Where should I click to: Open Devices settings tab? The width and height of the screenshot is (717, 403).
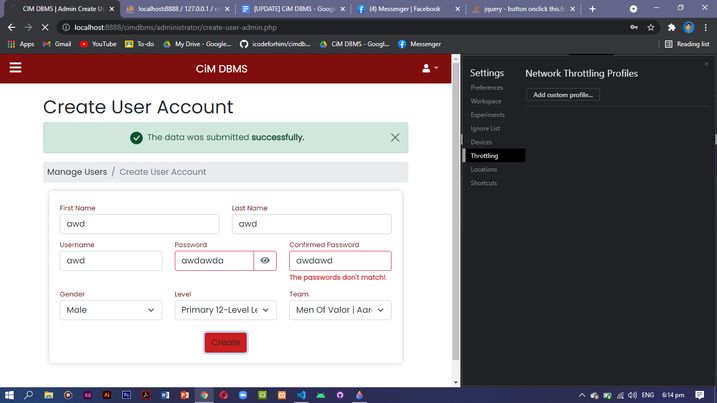point(481,142)
